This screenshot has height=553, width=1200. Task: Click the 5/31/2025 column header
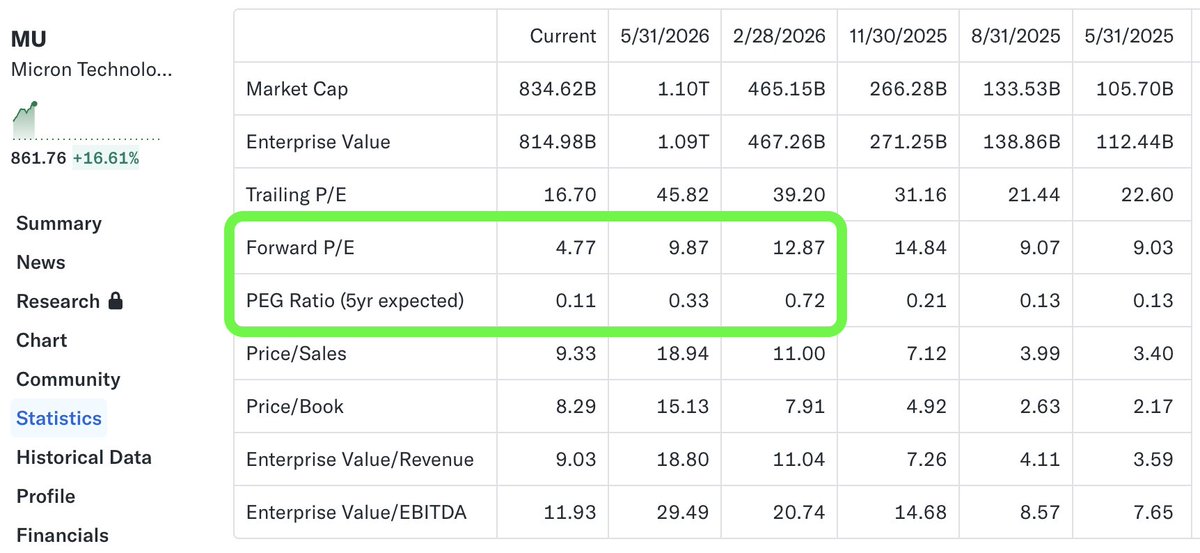(1129, 36)
